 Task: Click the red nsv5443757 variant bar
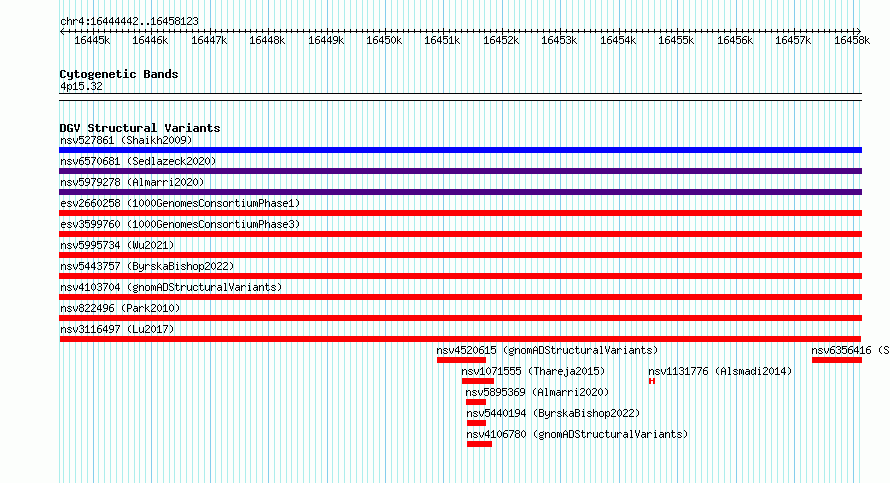[x=460, y=276]
